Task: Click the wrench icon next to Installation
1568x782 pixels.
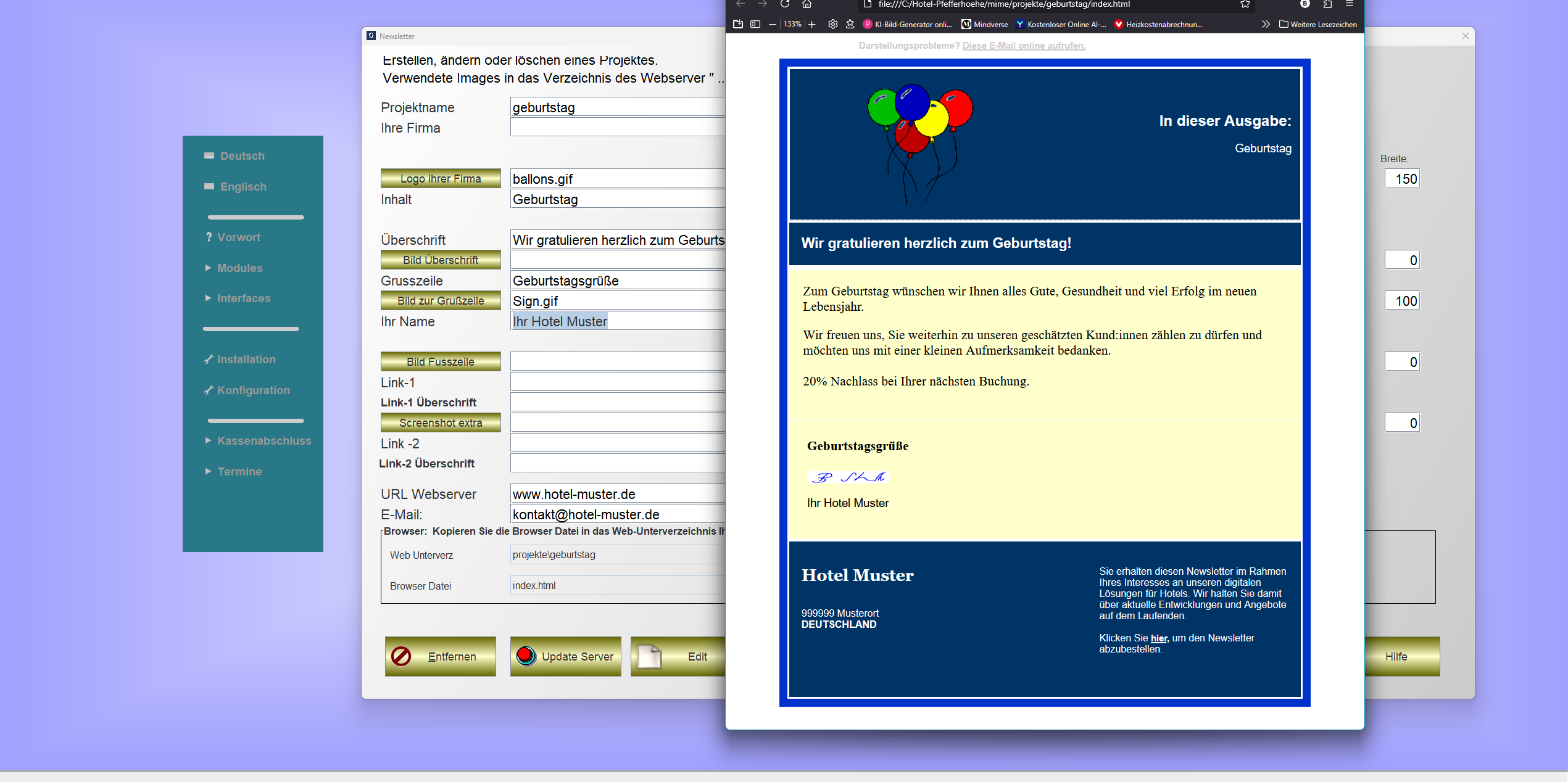Action: (208, 359)
